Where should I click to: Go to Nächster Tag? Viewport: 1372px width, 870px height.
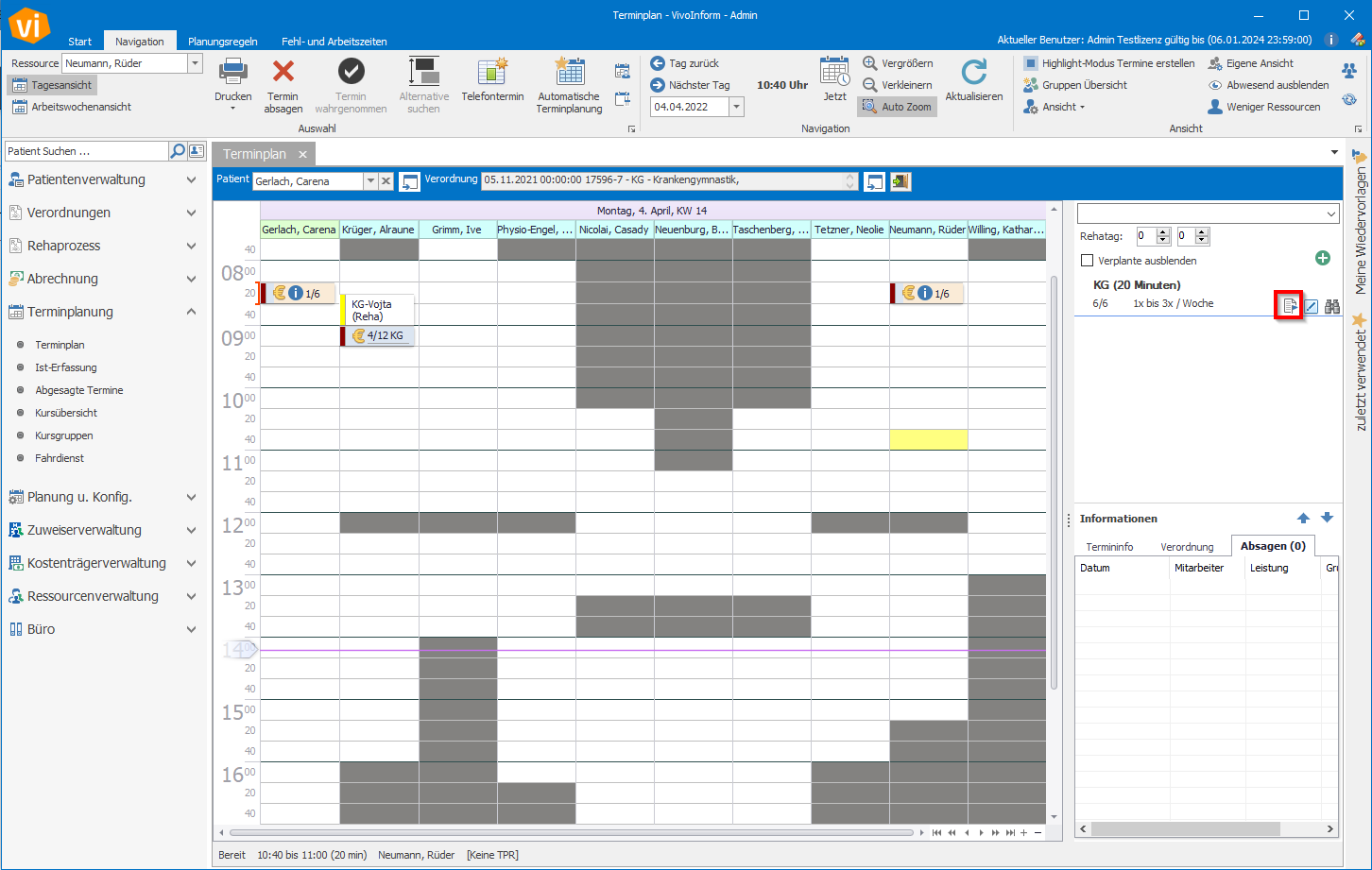click(690, 85)
